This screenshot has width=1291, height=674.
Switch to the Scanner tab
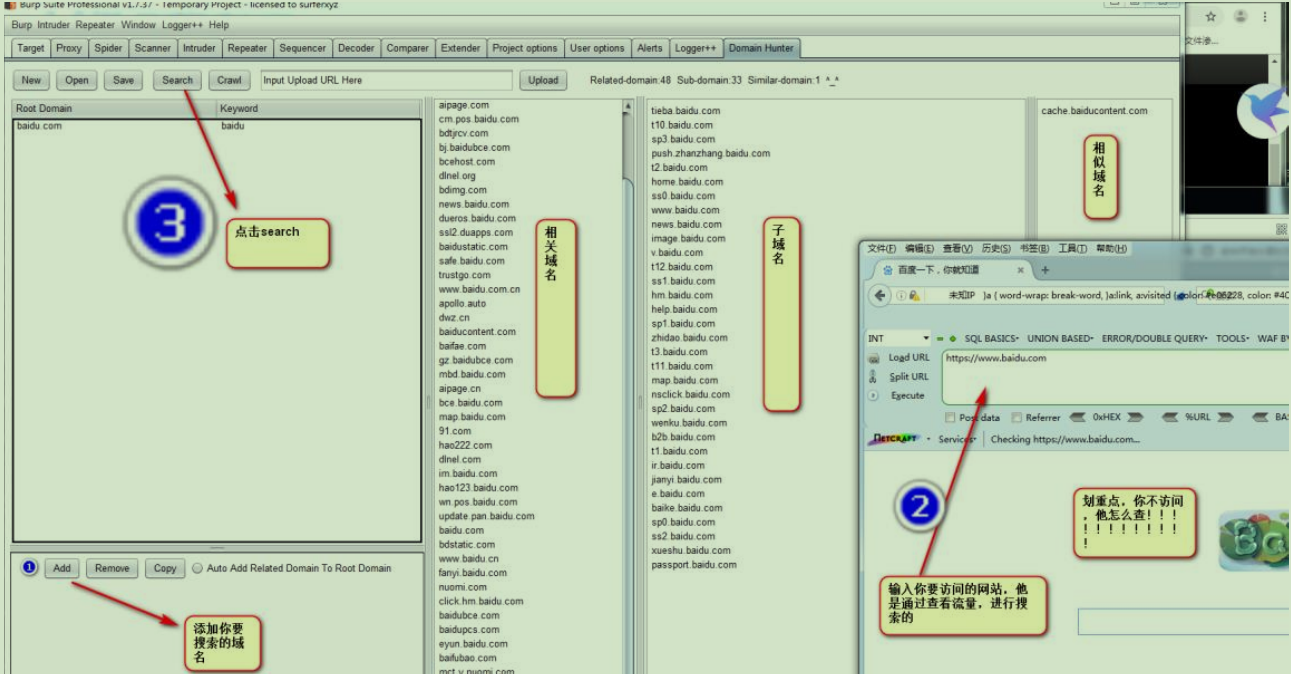tap(153, 48)
